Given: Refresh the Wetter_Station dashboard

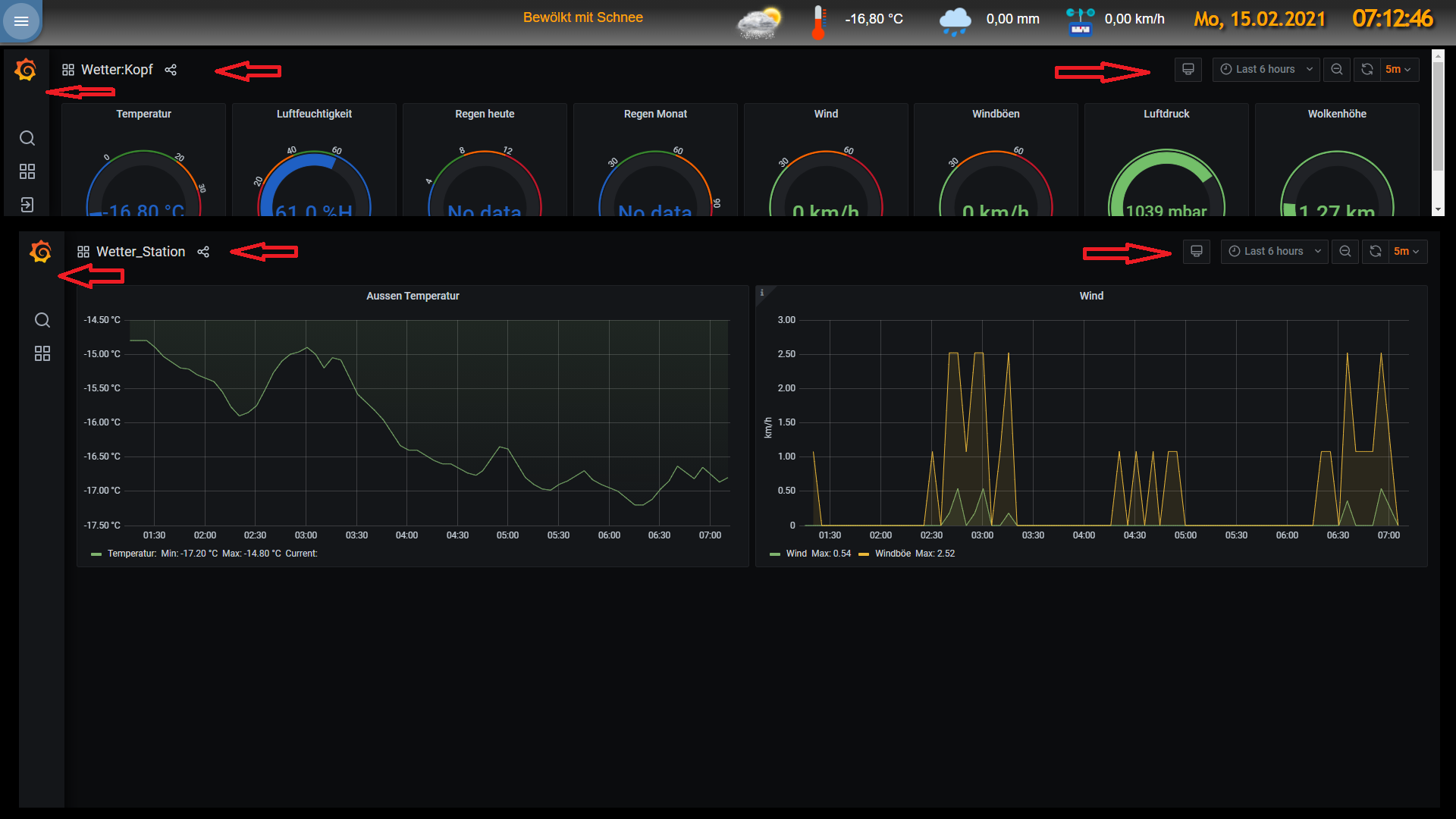Looking at the screenshot, I should point(1376,252).
